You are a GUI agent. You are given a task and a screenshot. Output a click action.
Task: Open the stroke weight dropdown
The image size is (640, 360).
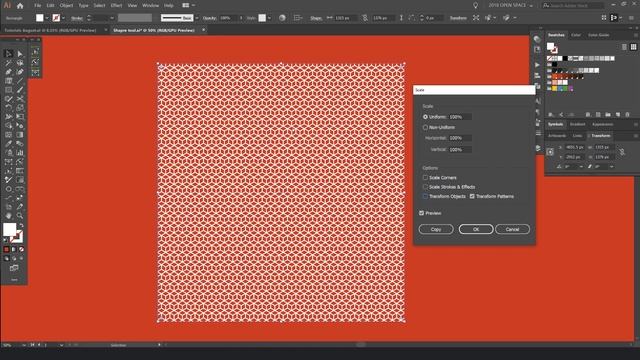pos(112,18)
